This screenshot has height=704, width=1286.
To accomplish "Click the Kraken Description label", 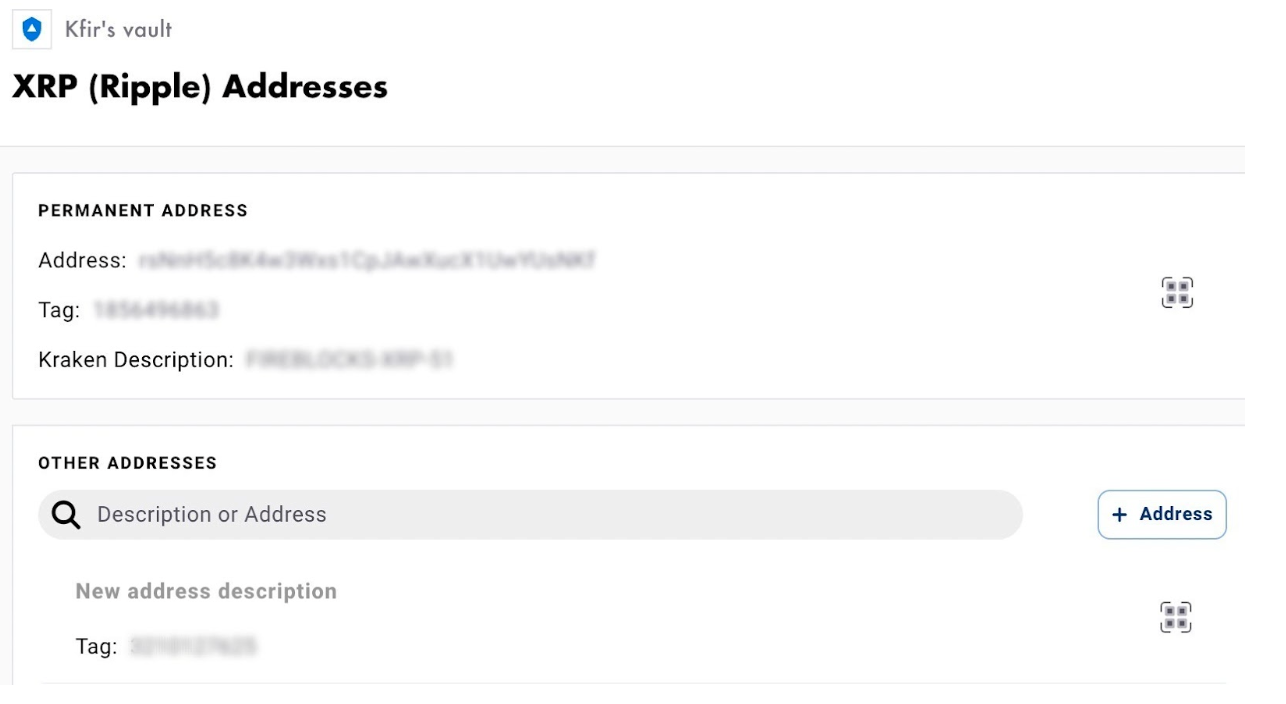I will click(x=136, y=360).
